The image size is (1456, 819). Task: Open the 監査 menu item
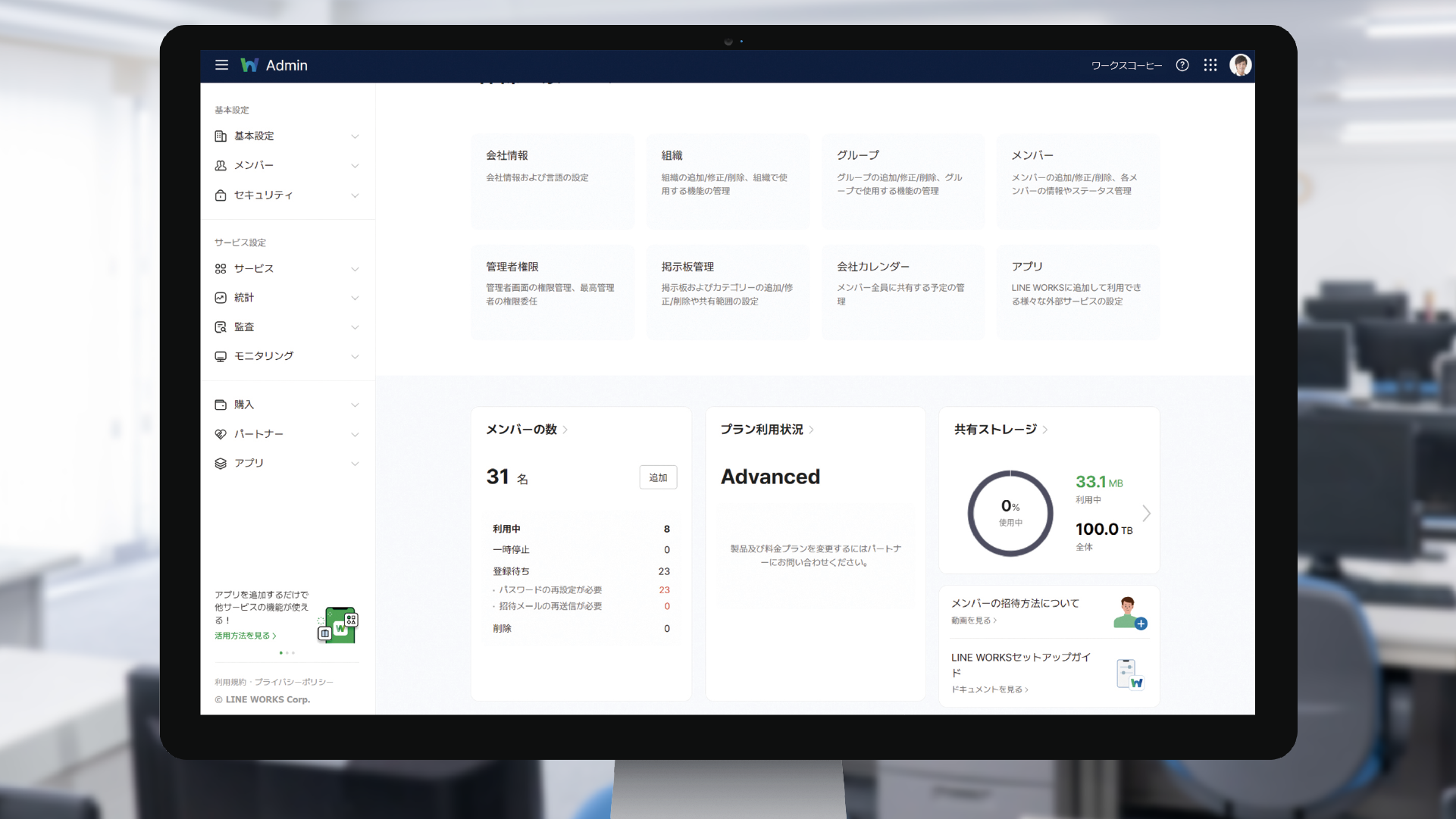pos(244,327)
